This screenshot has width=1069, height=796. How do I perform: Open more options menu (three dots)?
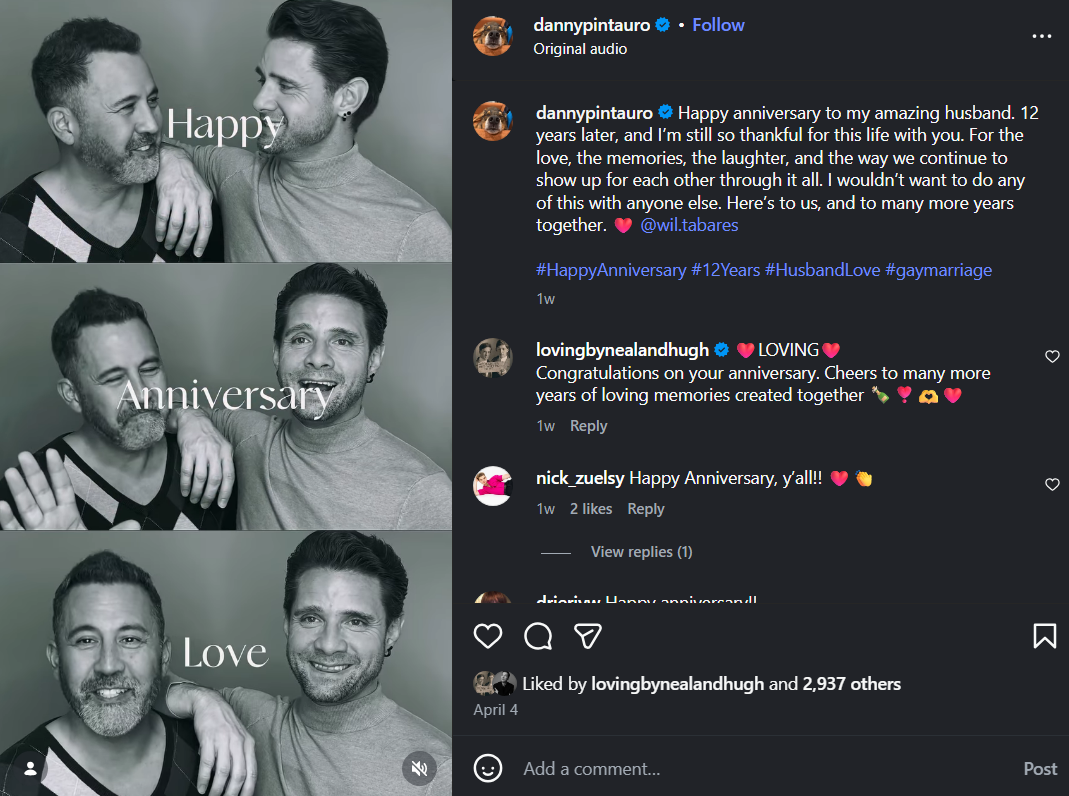click(1042, 36)
